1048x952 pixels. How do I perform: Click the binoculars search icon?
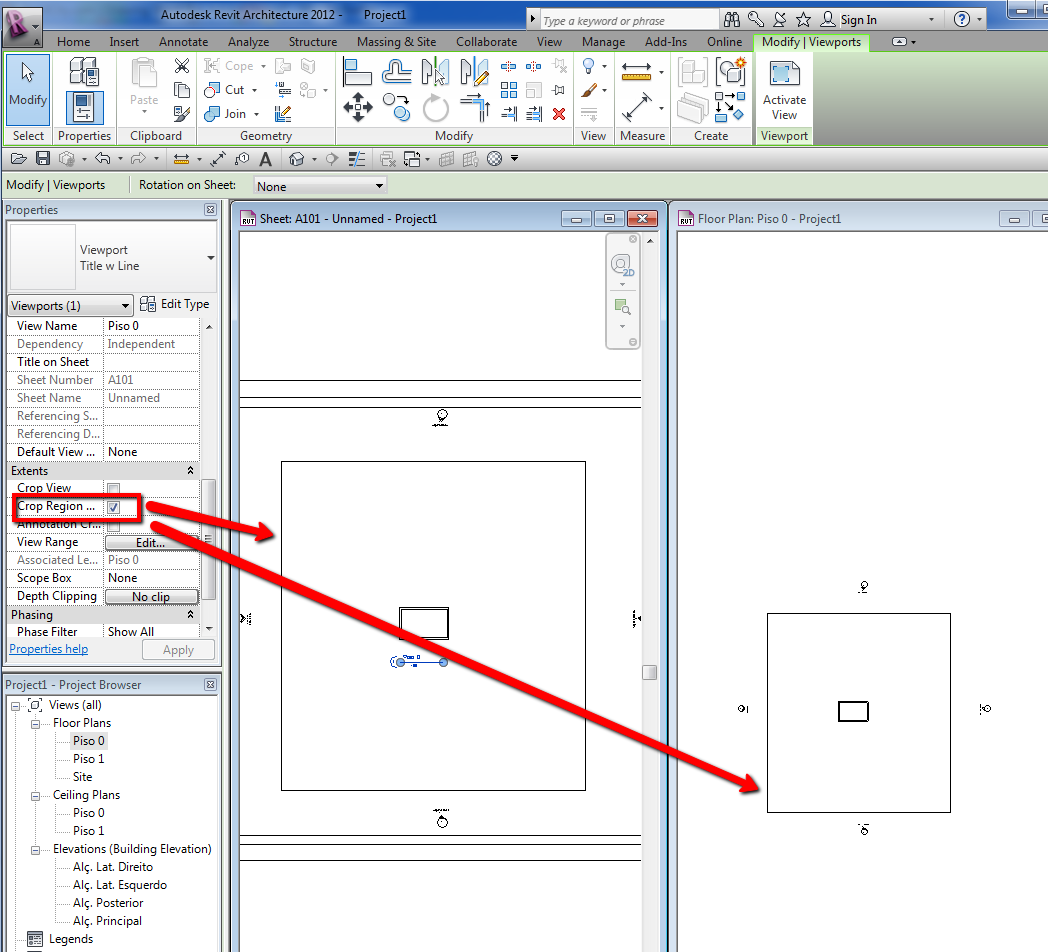pos(732,19)
